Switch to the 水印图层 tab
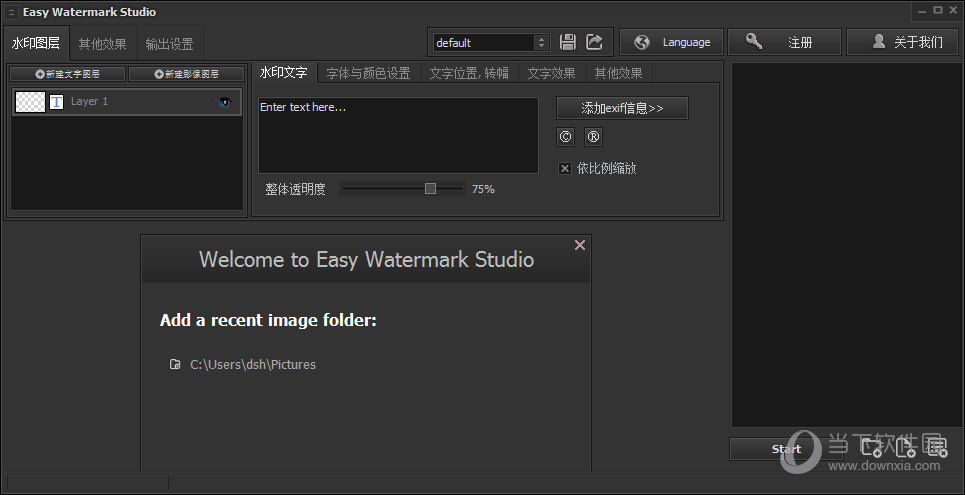This screenshot has width=965, height=495. [36, 43]
